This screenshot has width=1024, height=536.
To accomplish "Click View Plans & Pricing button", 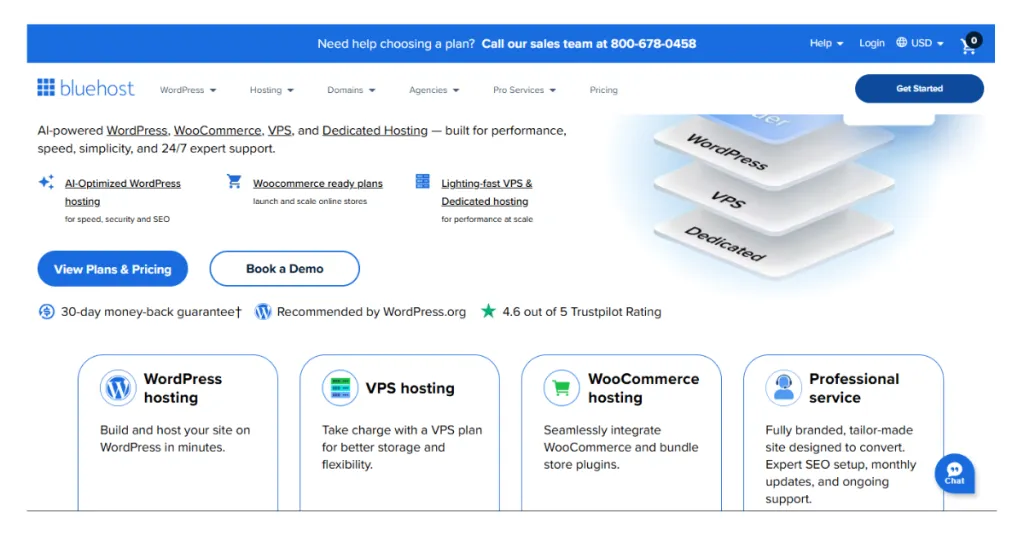I will tap(112, 269).
